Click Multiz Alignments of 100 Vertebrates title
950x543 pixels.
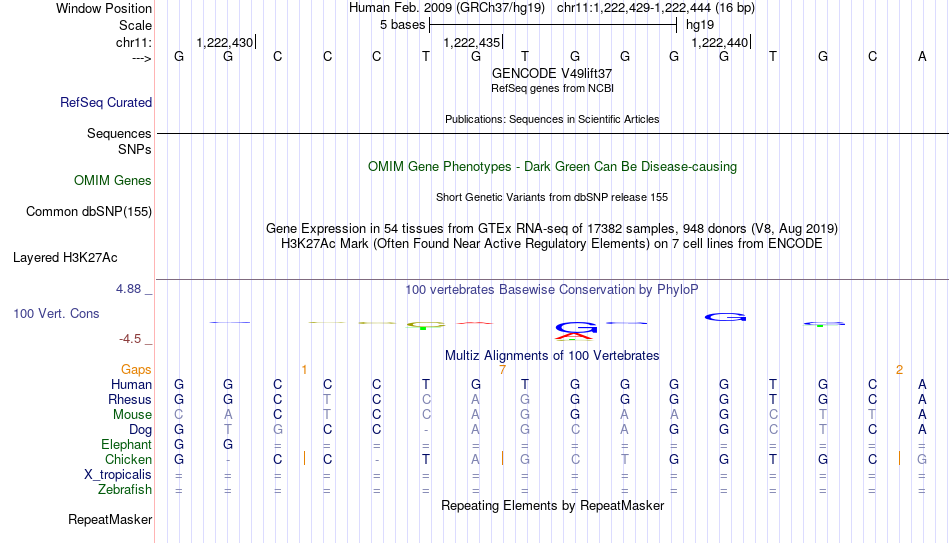pyautogui.click(x=552, y=356)
